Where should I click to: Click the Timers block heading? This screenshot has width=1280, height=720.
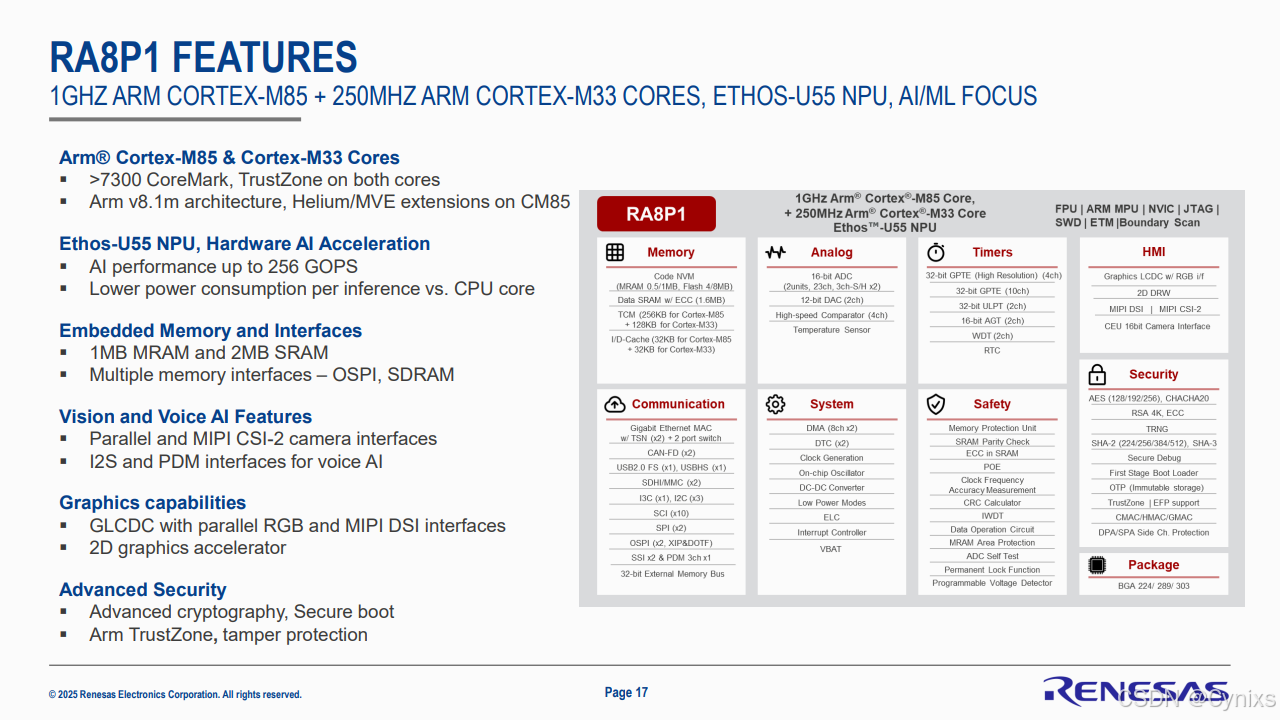992,253
